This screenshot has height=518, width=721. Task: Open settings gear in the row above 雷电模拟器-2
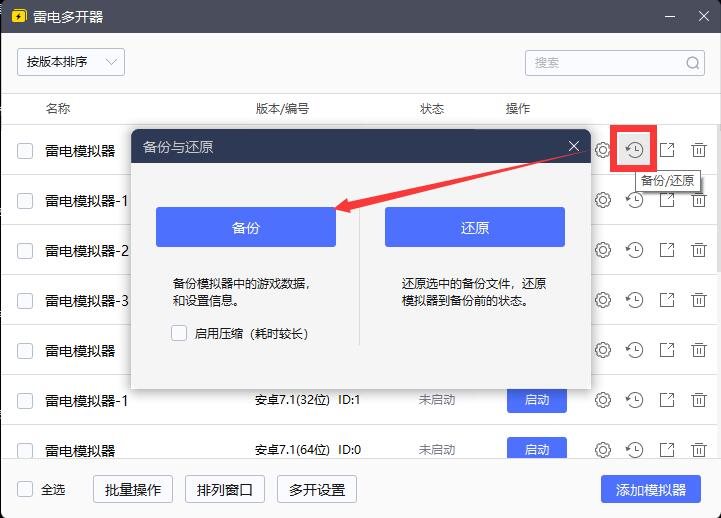(x=602, y=200)
